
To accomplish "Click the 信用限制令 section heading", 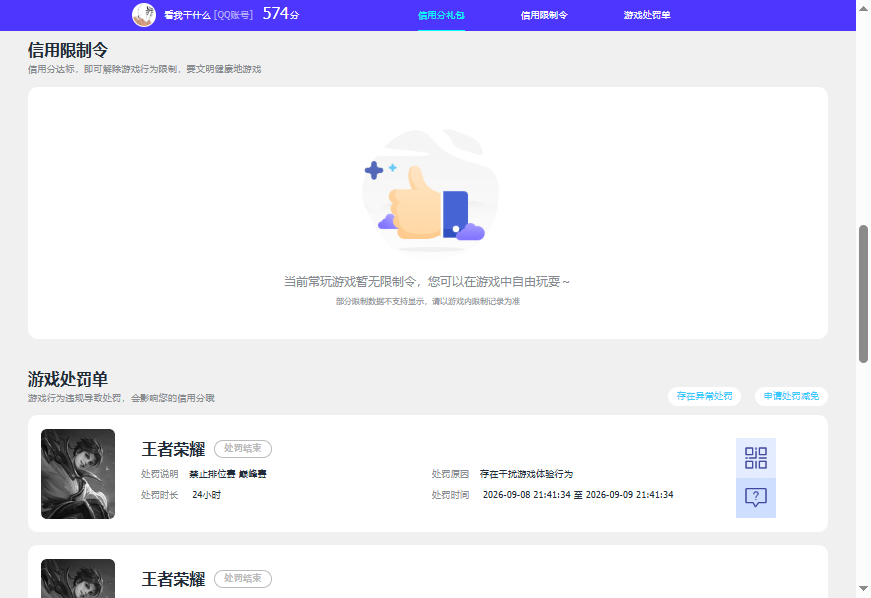I will click(68, 51).
